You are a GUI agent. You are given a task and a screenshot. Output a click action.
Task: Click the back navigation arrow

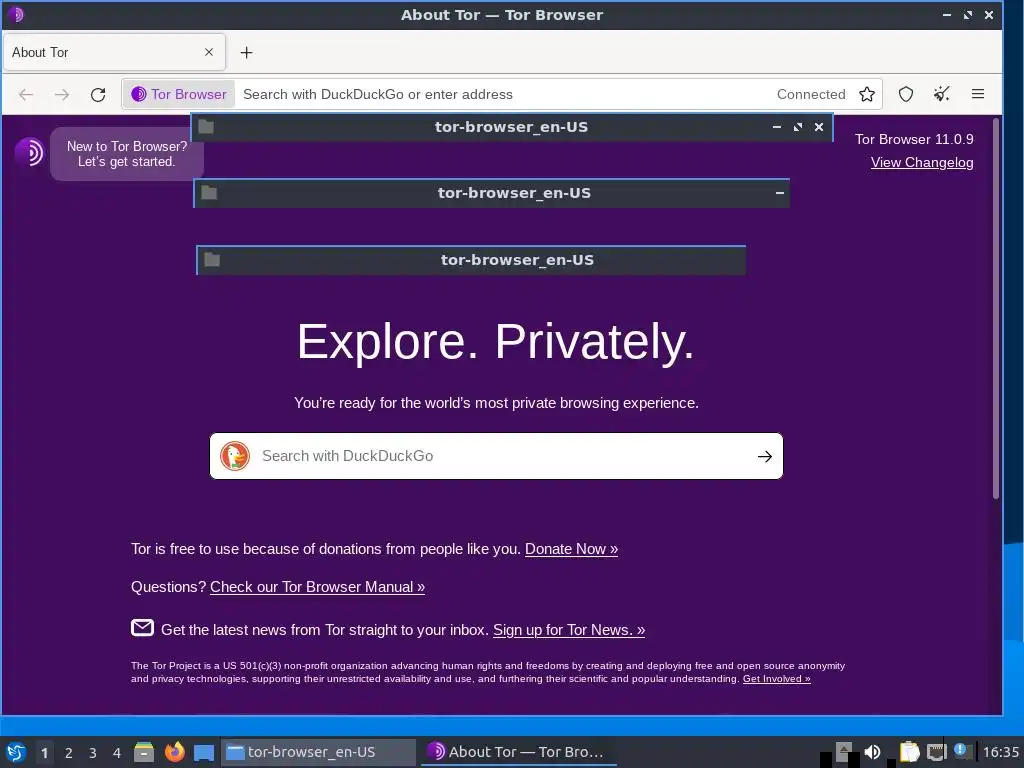26,95
